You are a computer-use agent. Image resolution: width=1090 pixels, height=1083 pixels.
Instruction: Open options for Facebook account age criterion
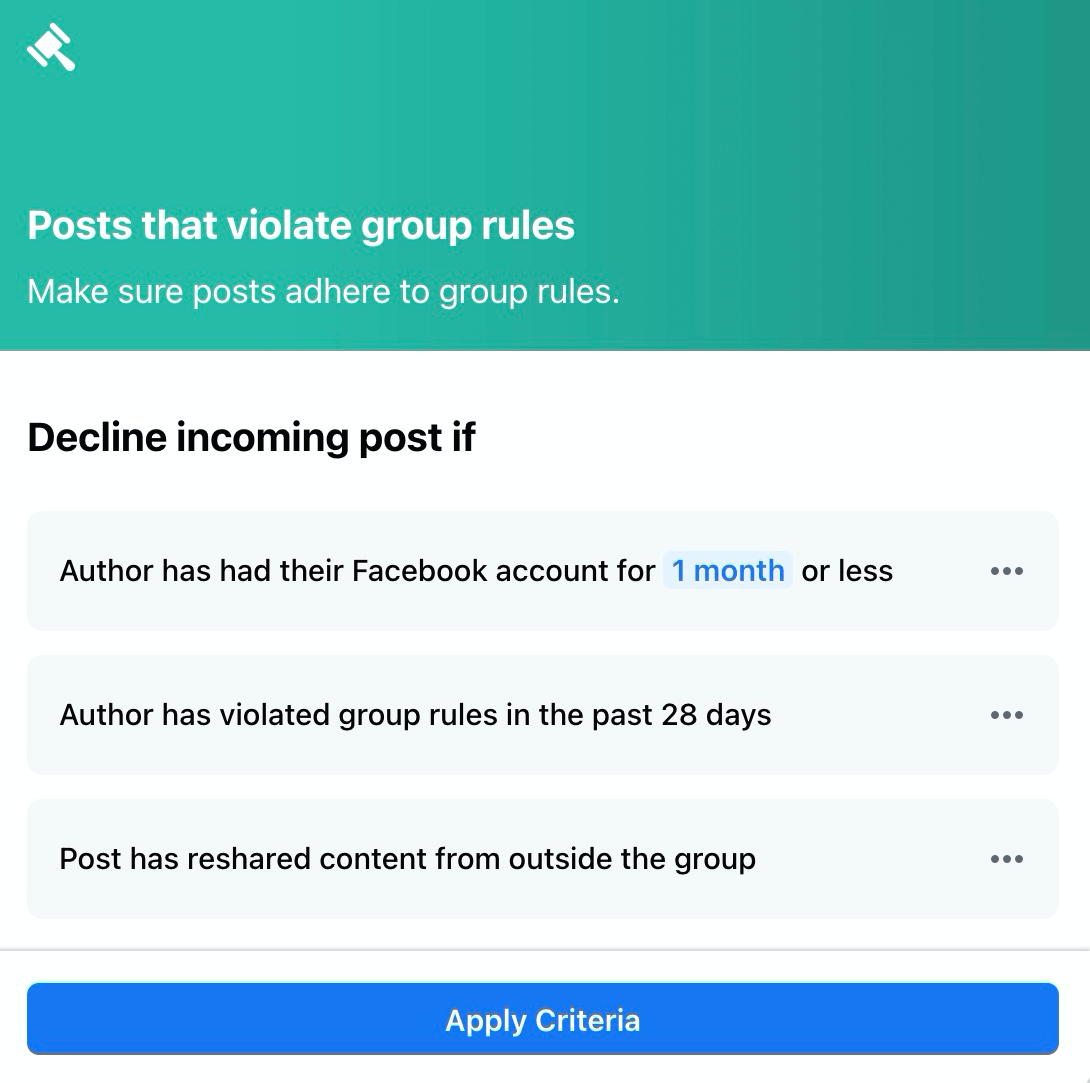pyautogui.click(x=1007, y=571)
